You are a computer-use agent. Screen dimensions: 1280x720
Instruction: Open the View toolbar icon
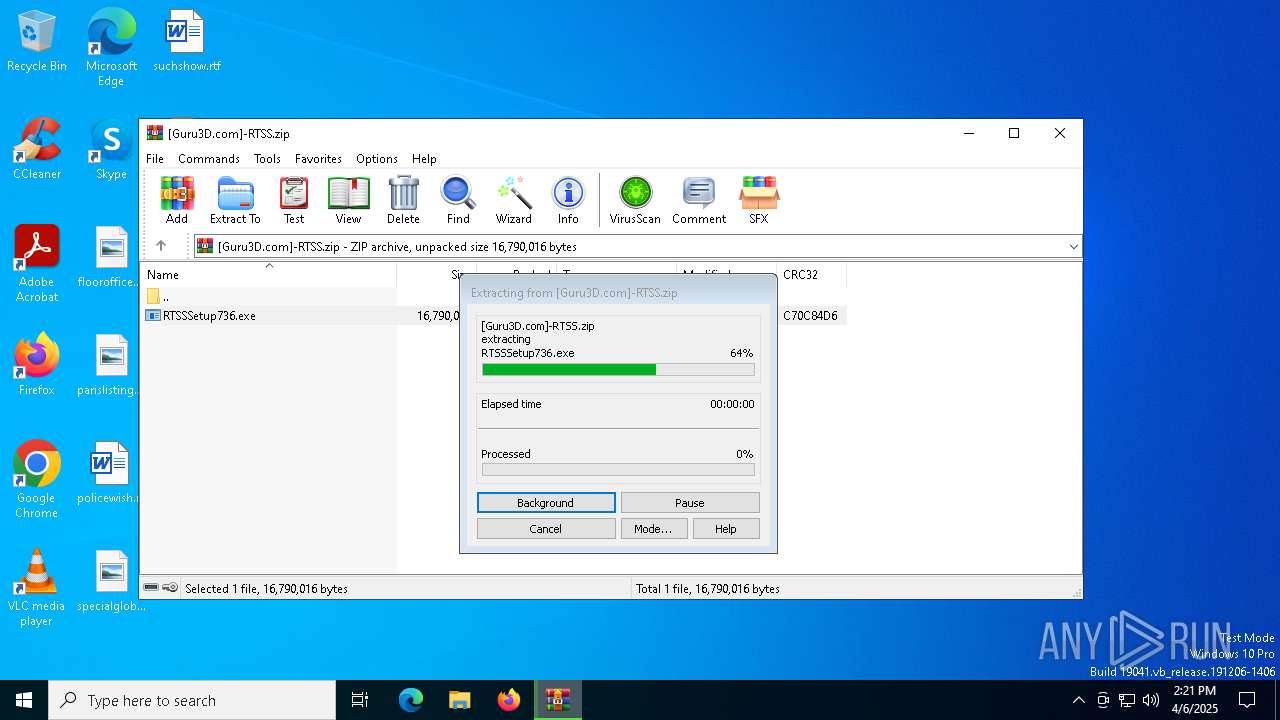pos(348,200)
